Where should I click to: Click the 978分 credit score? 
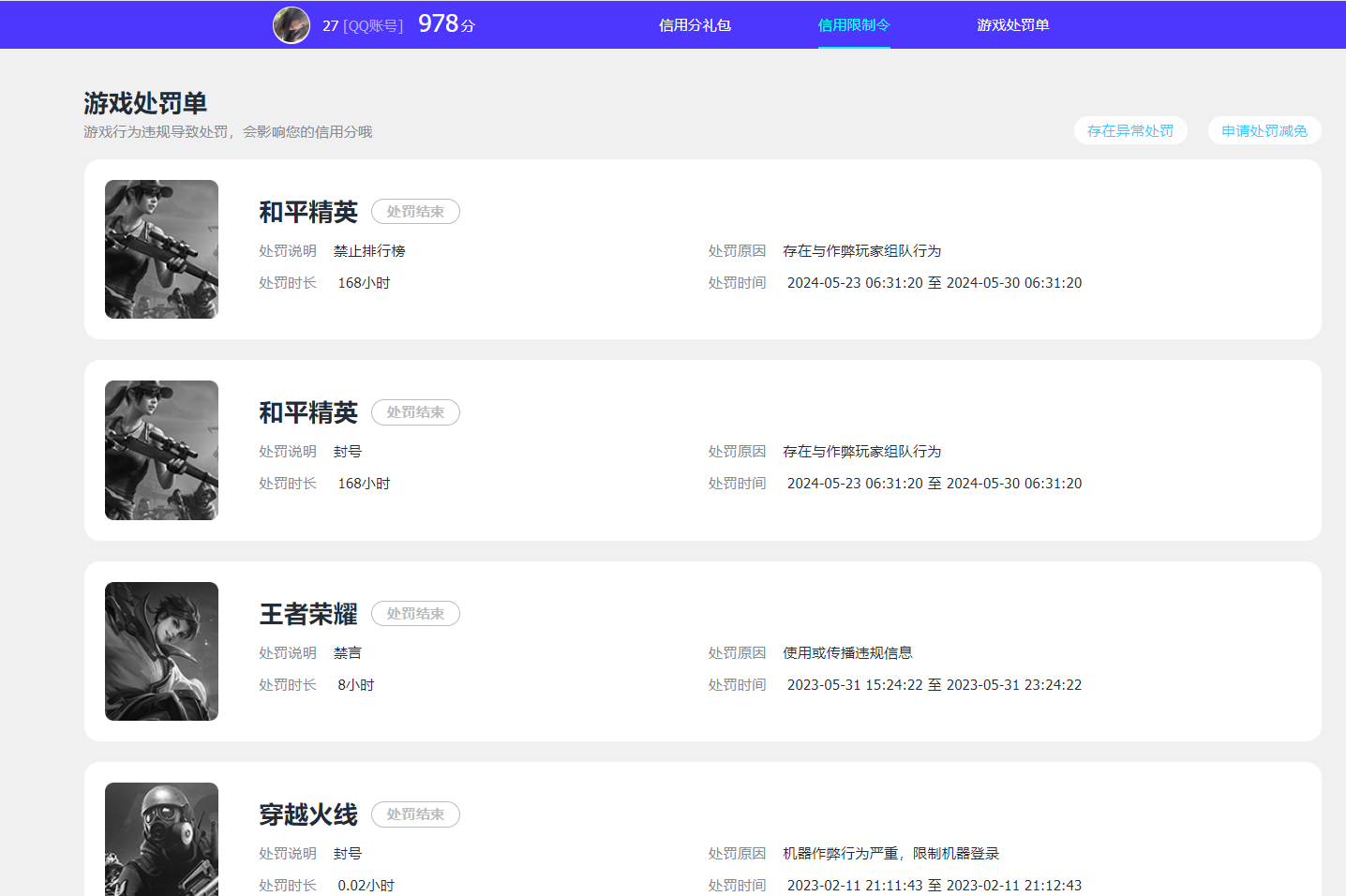tap(446, 24)
